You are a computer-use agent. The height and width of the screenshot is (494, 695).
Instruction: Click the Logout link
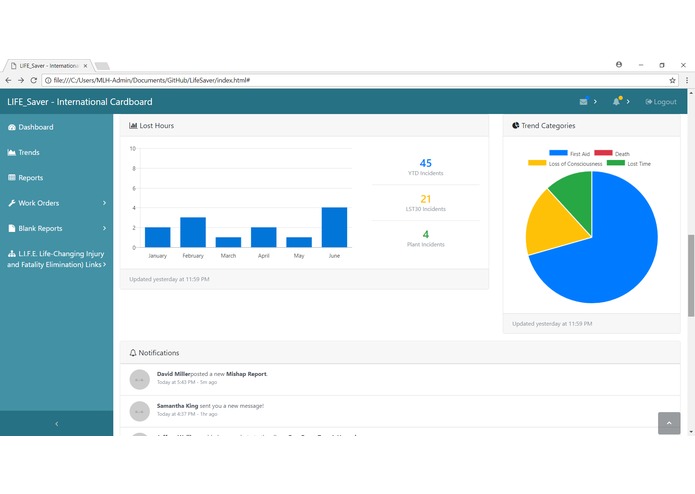point(661,102)
